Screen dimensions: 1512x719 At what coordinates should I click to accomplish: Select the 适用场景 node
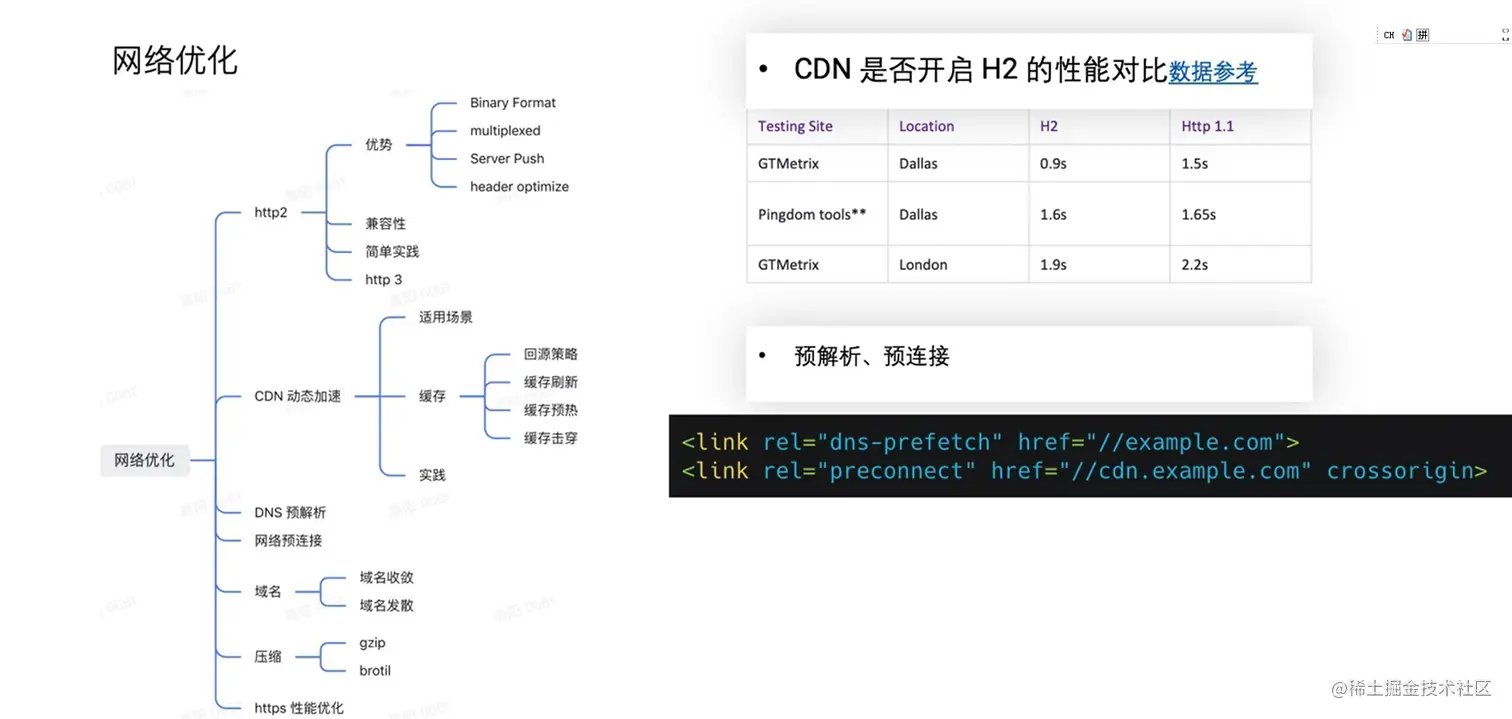[446, 317]
